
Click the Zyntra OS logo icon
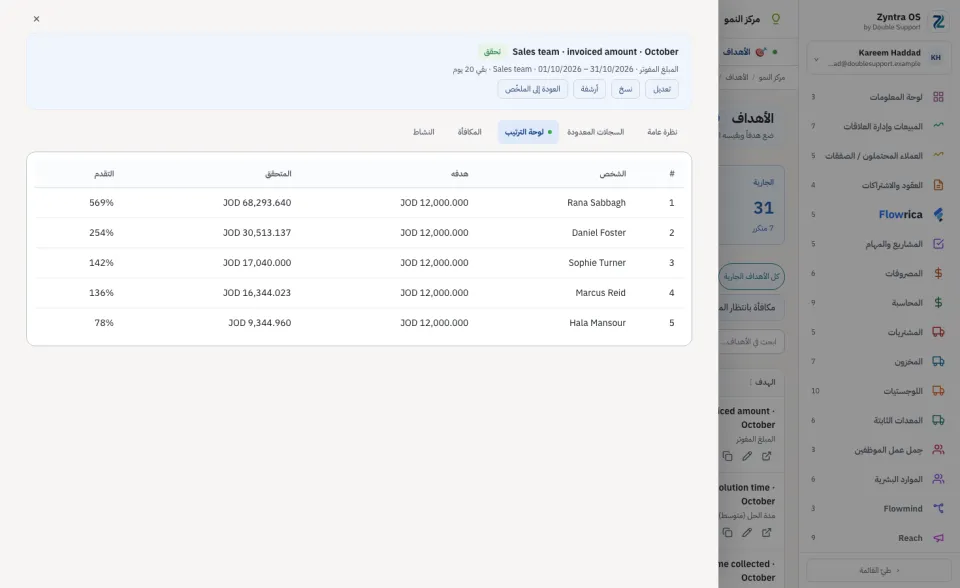tap(939, 21)
